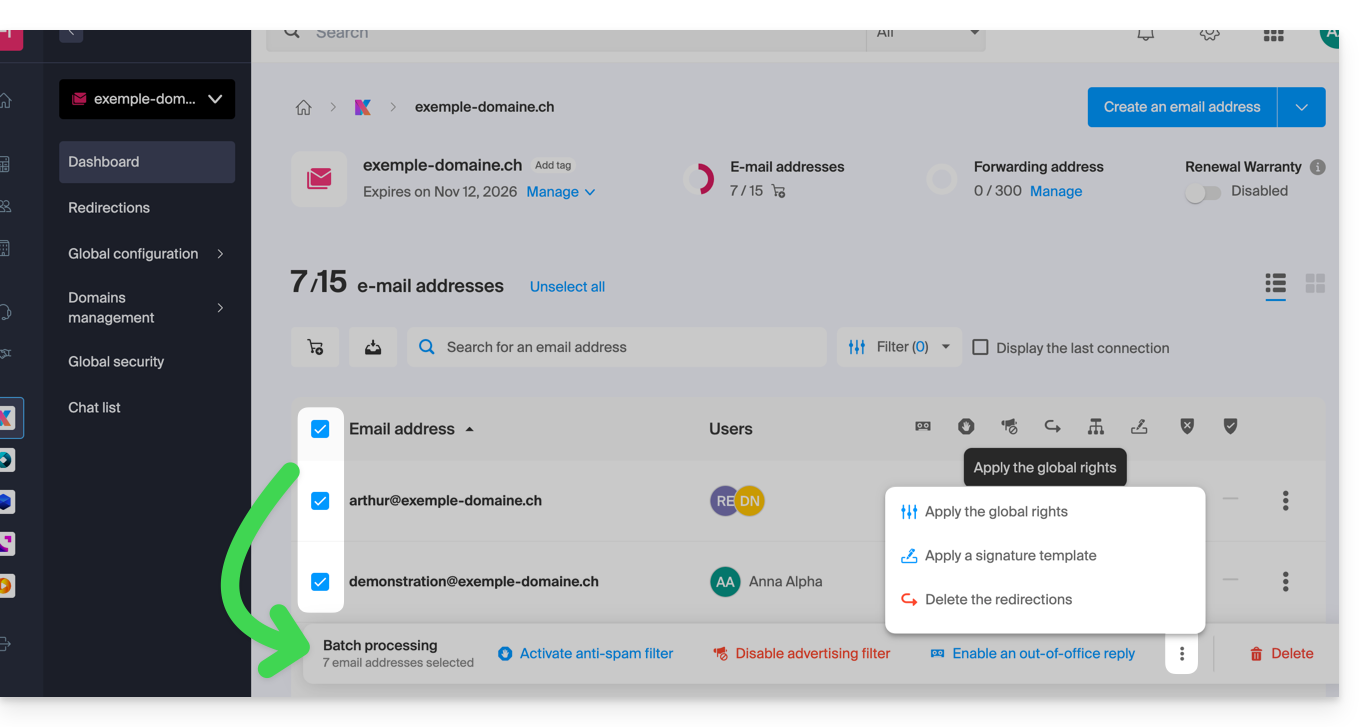Click the export list button beside the cart
The width and height of the screenshot is (1369, 727).
coord(373,347)
